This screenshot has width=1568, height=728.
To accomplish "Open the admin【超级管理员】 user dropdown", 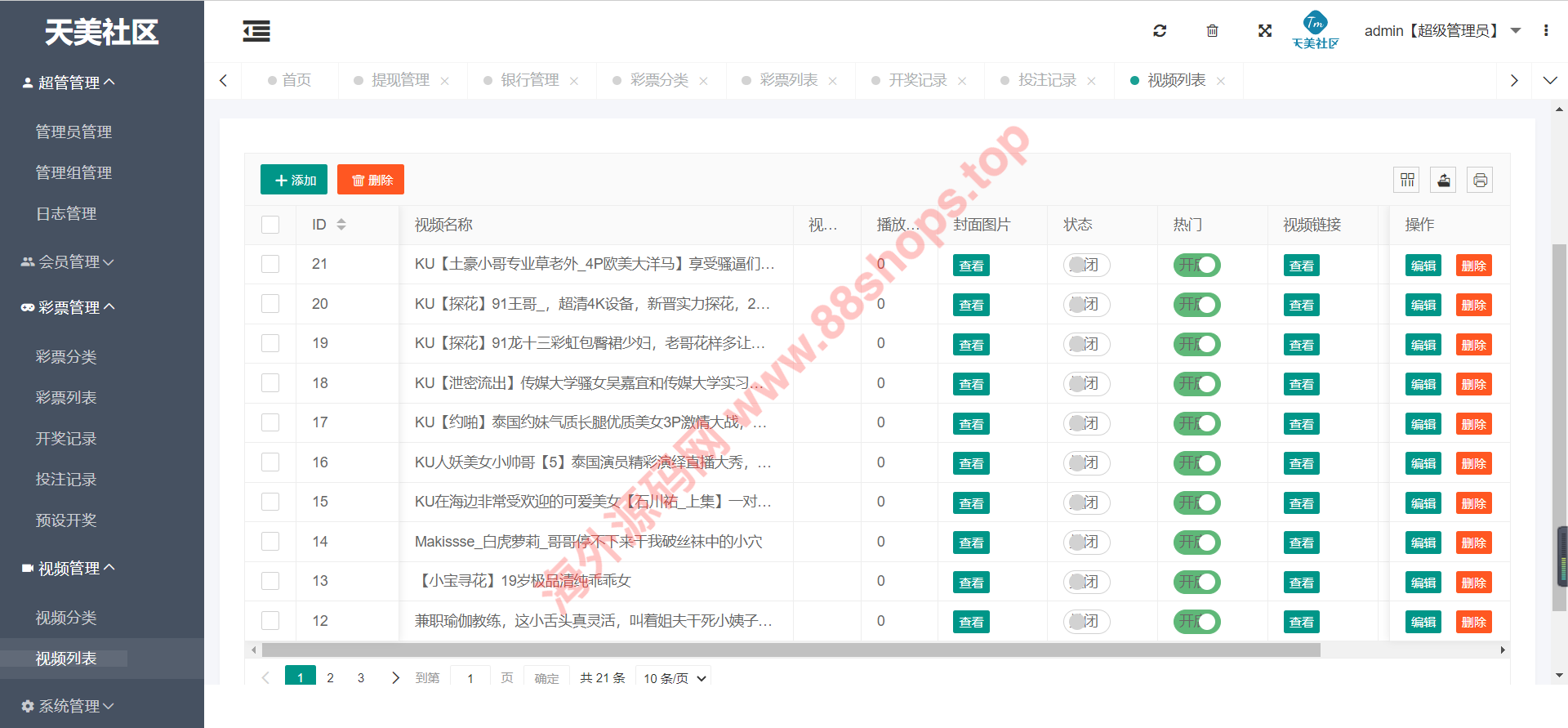I will coord(1441,31).
